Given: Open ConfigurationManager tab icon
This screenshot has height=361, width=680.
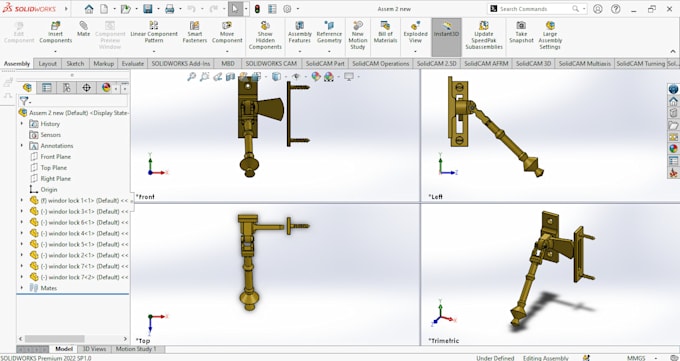Looking at the screenshot, I should coord(66,88).
